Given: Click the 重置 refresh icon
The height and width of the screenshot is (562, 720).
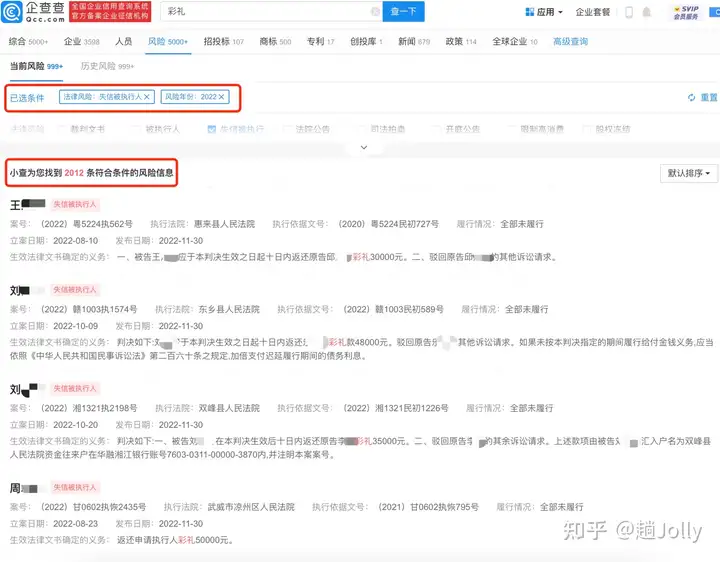Looking at the screenshot, I should click(x=692, y=97).
